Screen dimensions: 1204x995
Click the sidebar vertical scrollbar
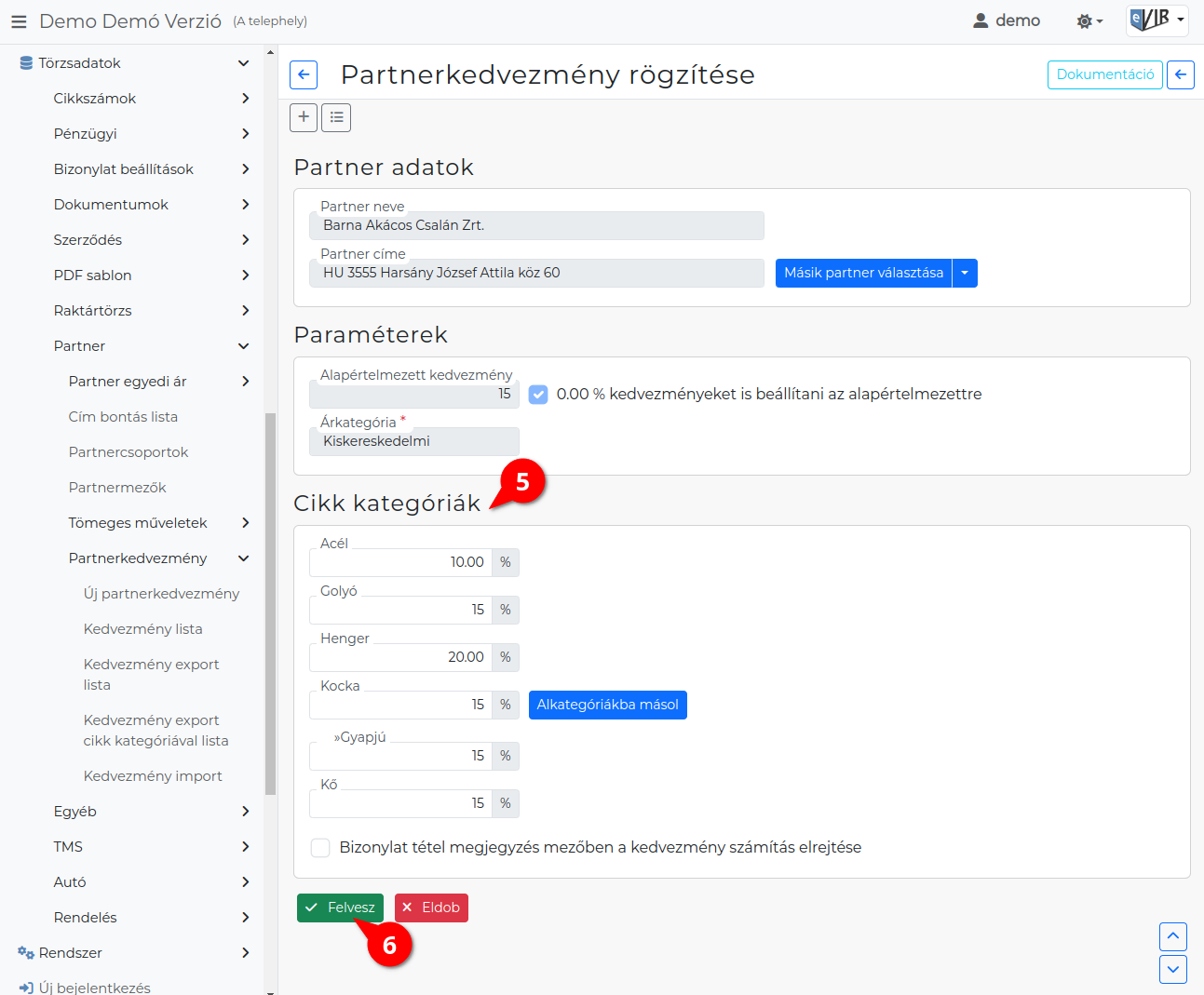[x=271, y=603]
